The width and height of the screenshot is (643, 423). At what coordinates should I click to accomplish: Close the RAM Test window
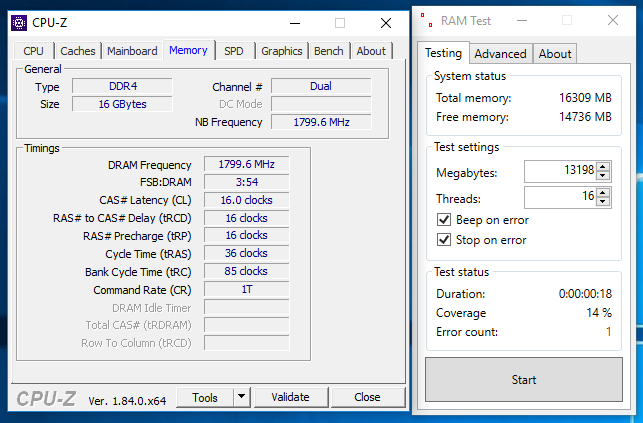point(613,20)
